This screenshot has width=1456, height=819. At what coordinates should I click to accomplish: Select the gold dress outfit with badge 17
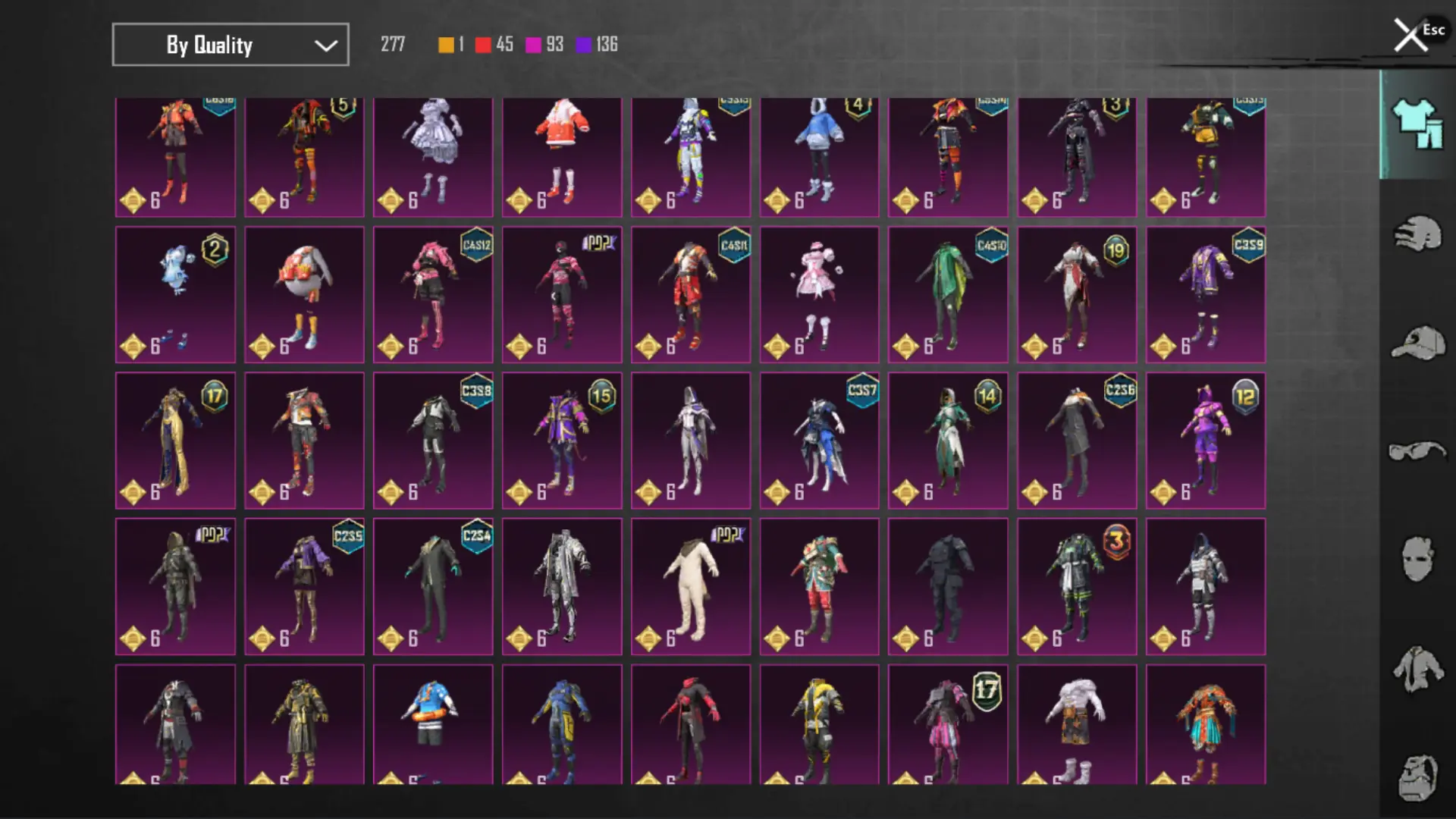pos(175,440)
